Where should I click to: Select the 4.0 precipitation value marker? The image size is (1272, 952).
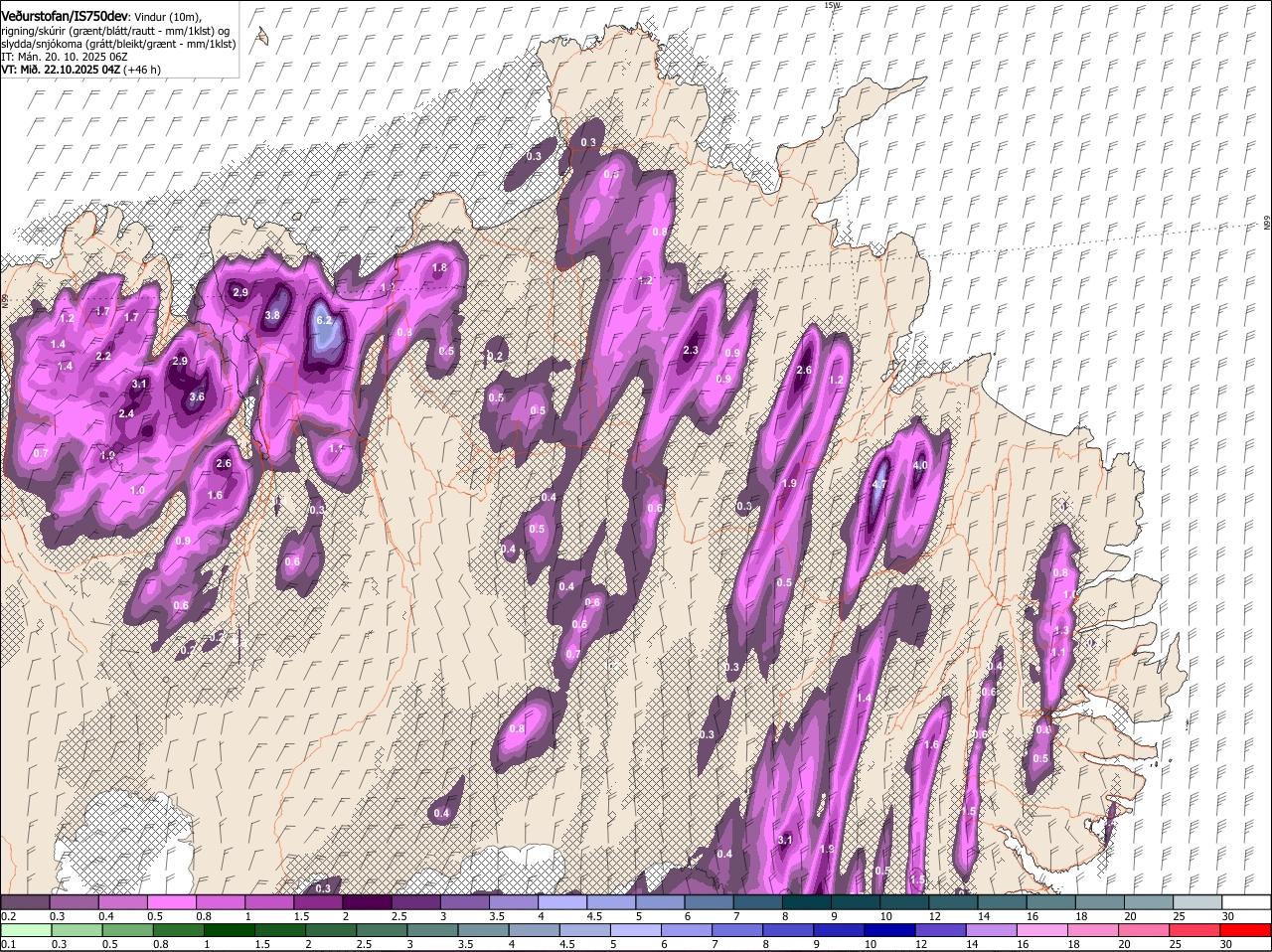point(919,465)
